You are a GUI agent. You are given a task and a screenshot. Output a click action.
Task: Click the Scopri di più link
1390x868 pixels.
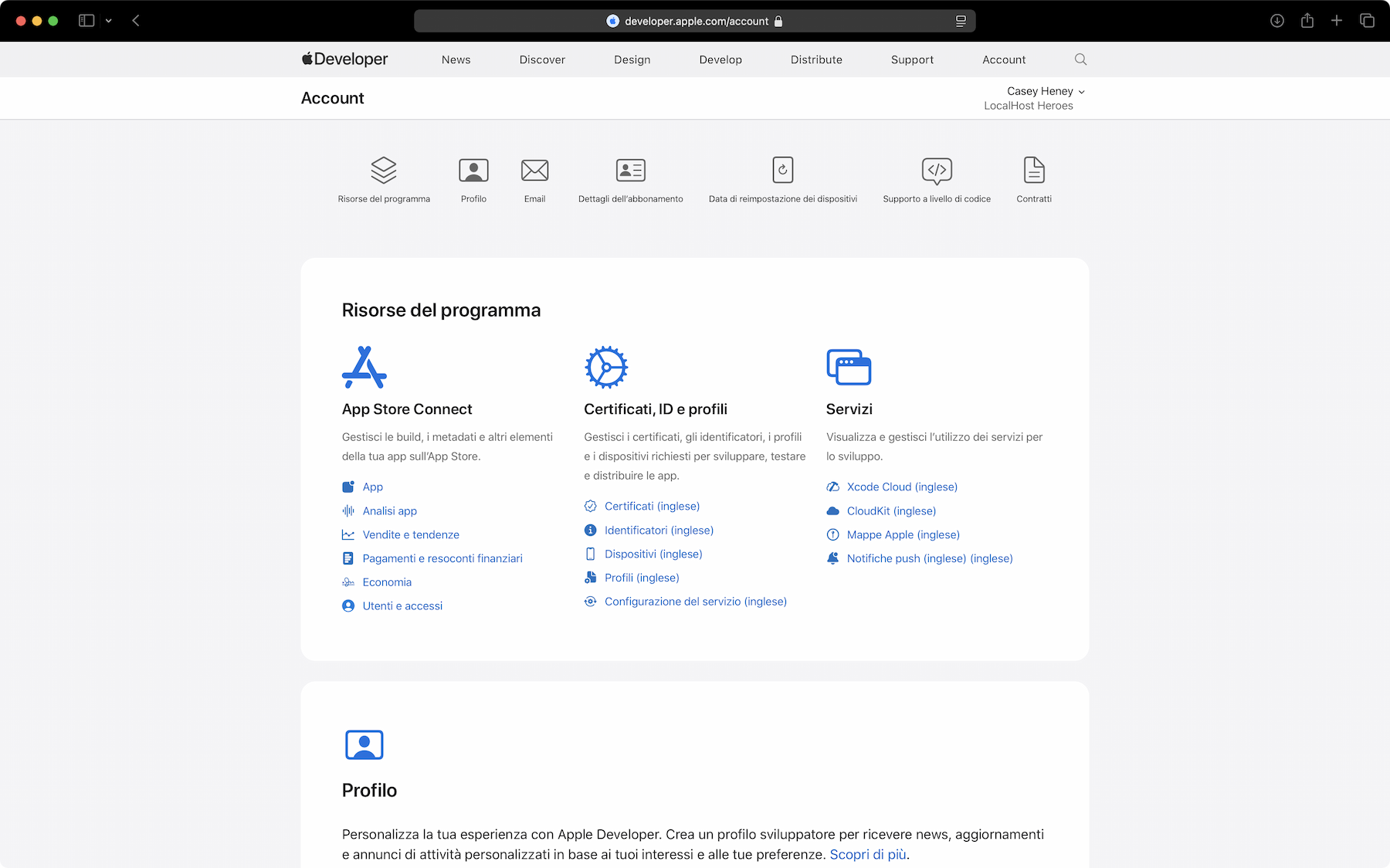click(x=868, y=854)
